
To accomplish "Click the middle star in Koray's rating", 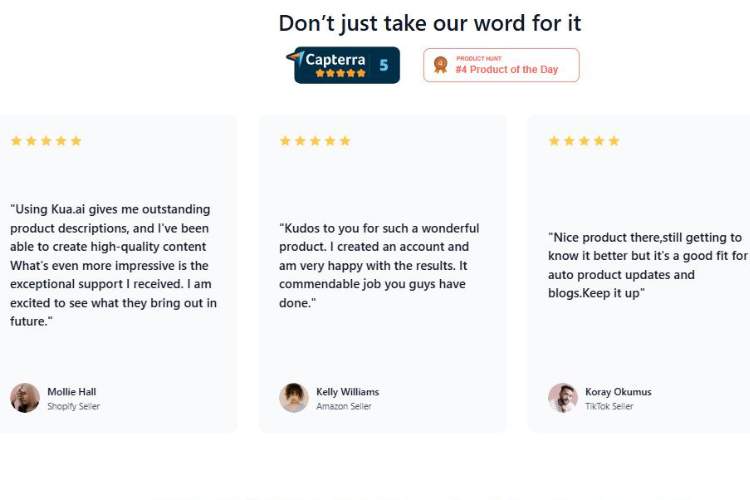I will pos(584,141).
